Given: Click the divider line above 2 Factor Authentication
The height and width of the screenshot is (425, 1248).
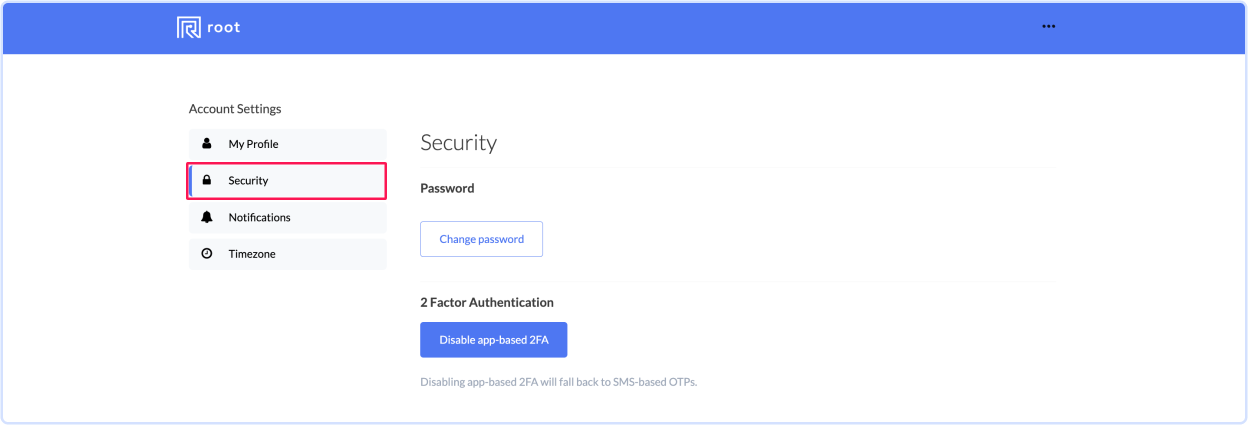Looking at the screenshot, I should (x=738, y=282).
